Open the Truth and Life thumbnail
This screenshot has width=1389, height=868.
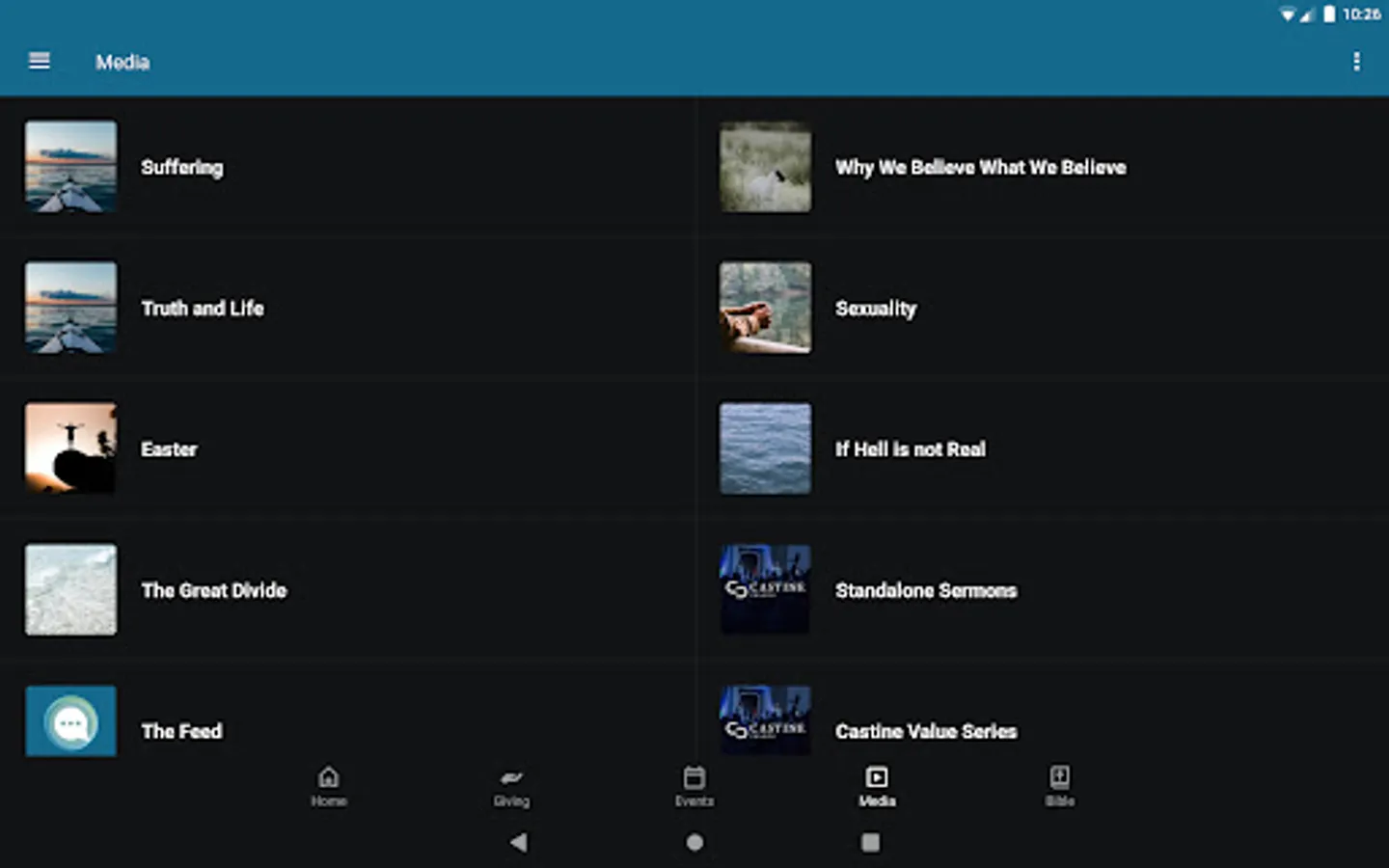pos(71,308)
